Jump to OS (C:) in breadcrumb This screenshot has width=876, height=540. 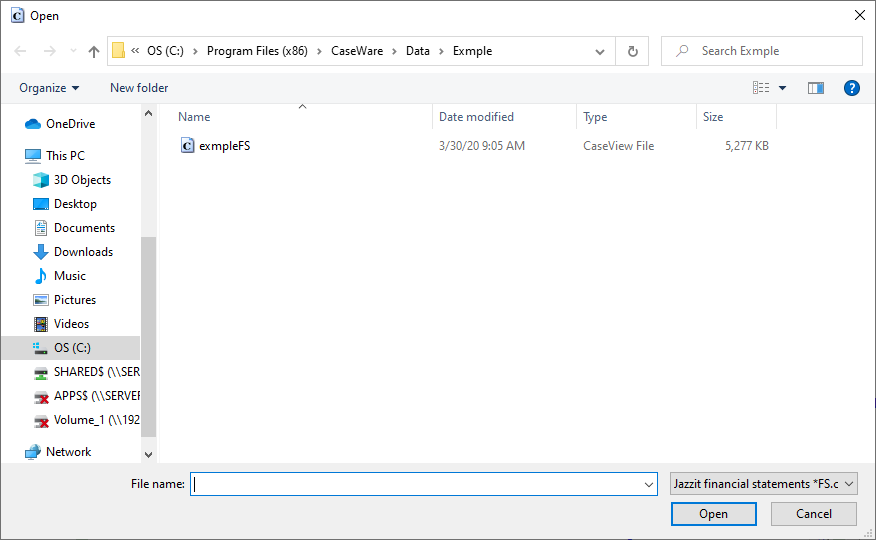coord(165,51)
